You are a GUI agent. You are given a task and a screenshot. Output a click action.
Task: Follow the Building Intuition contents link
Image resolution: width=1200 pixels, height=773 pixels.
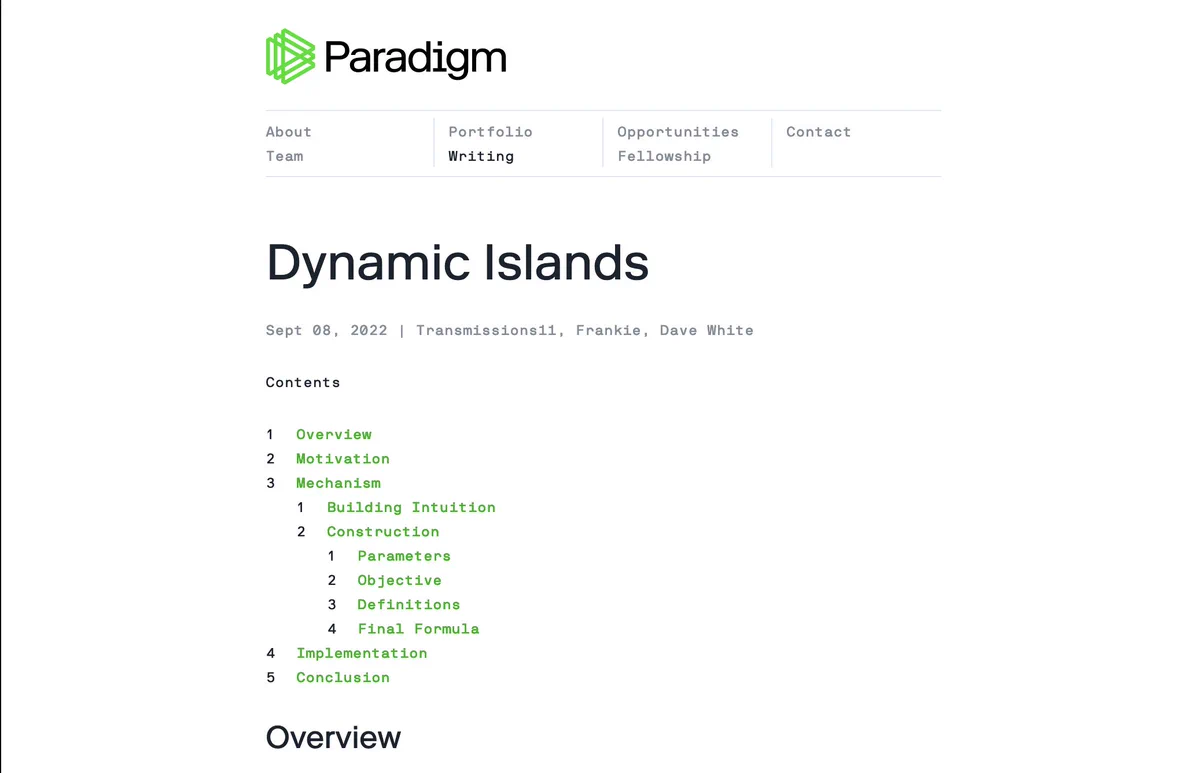pyautogui.click(x=411, y=508)
